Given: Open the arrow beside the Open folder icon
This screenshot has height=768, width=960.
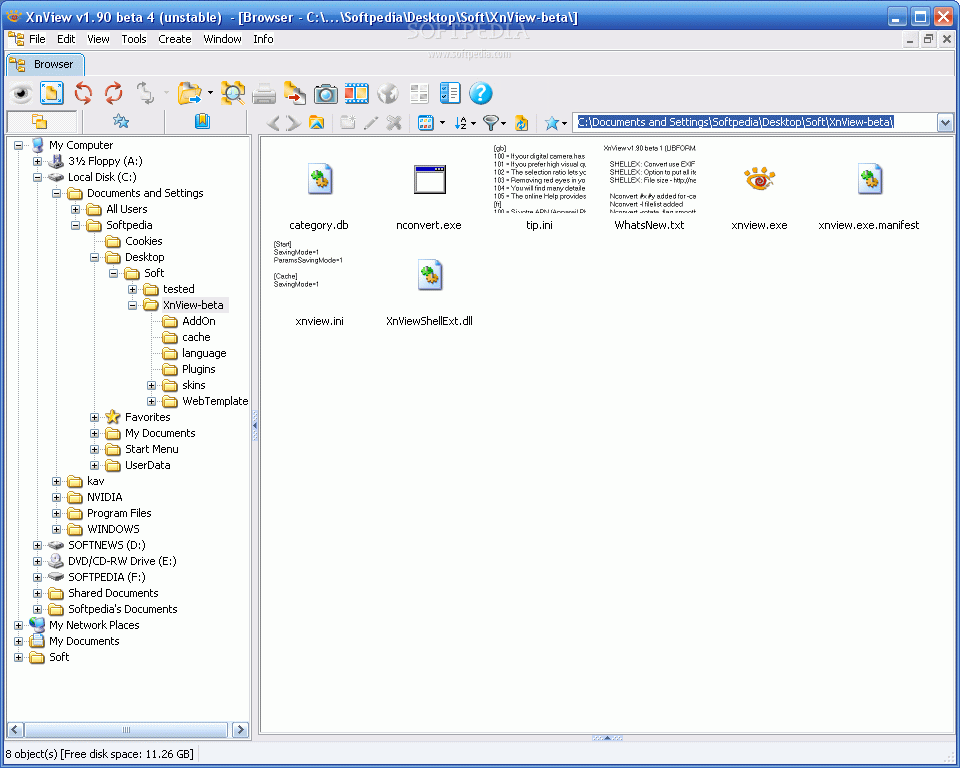Looking at the screenshot, I should point(210,93).
